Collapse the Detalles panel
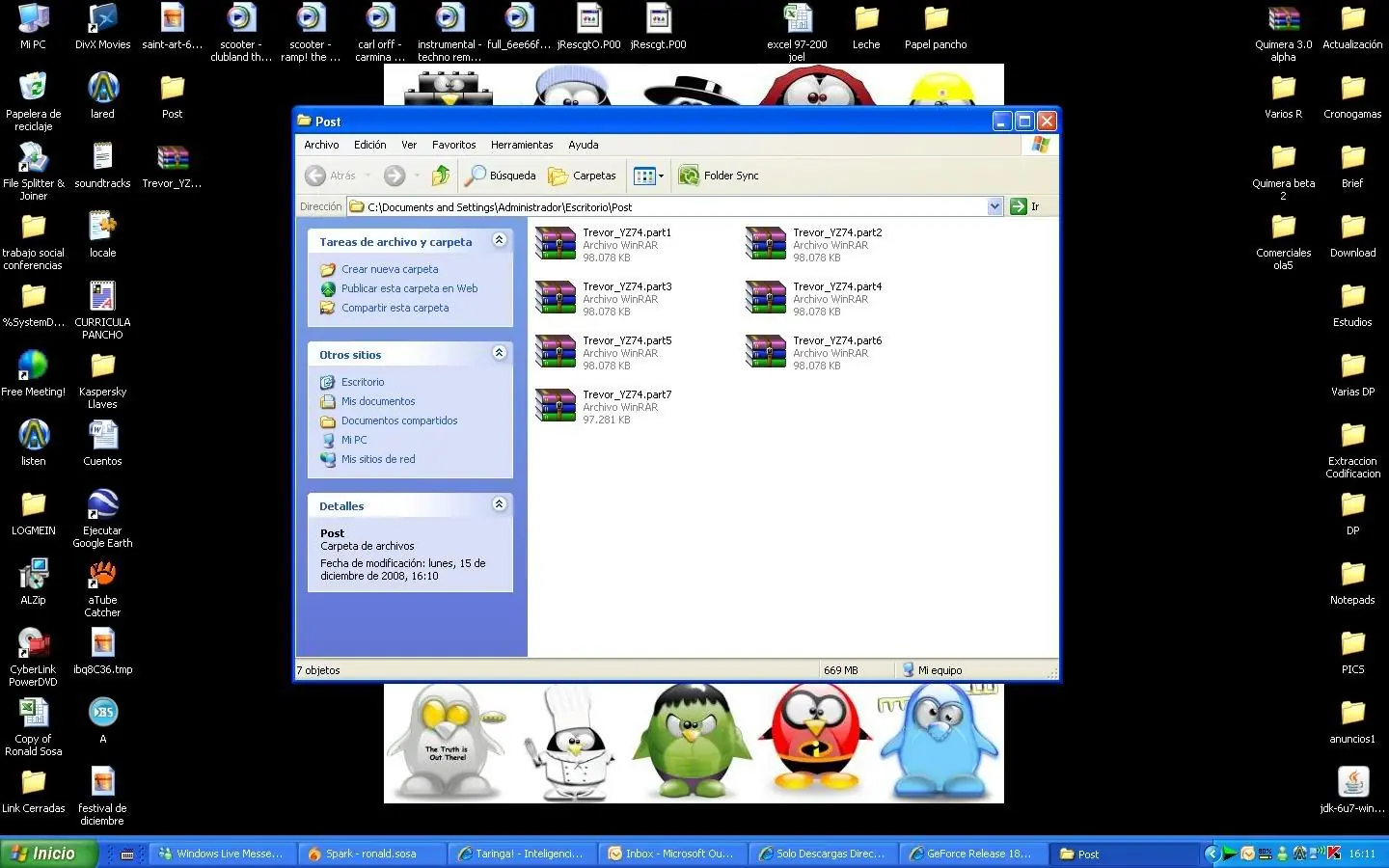 tap(499, 504)
